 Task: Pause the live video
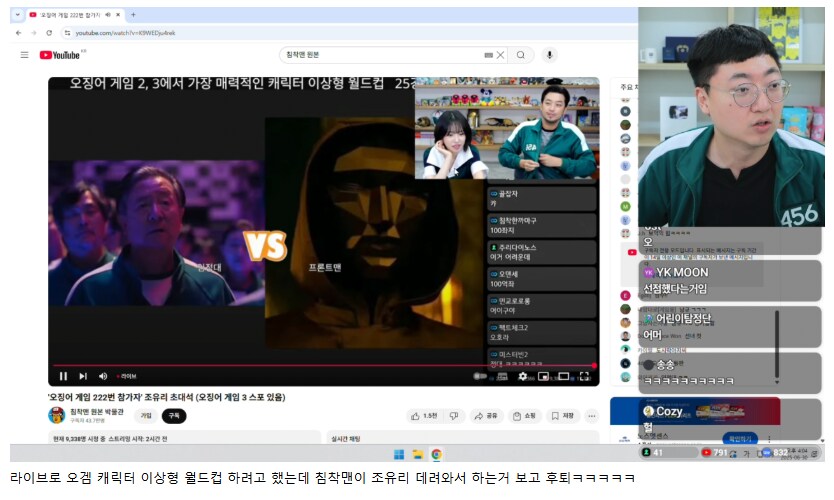click(x=63, y=376)
